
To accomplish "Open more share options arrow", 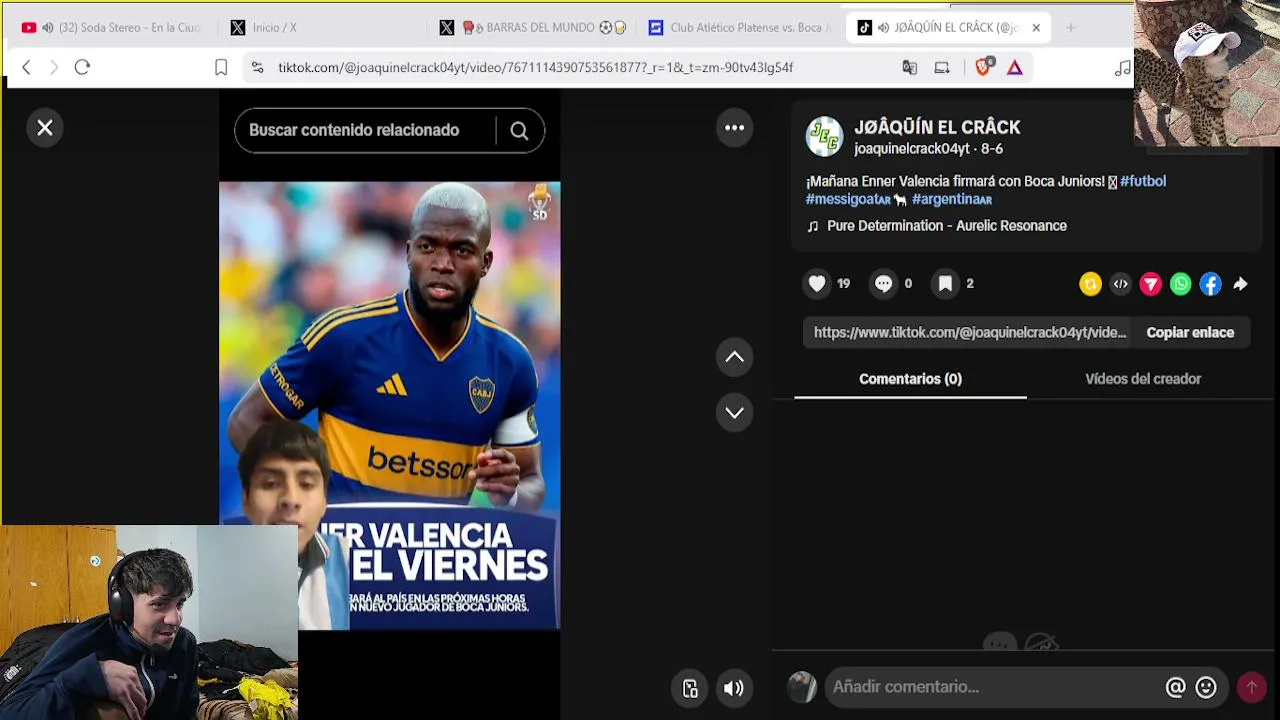I will point(1240,285).
